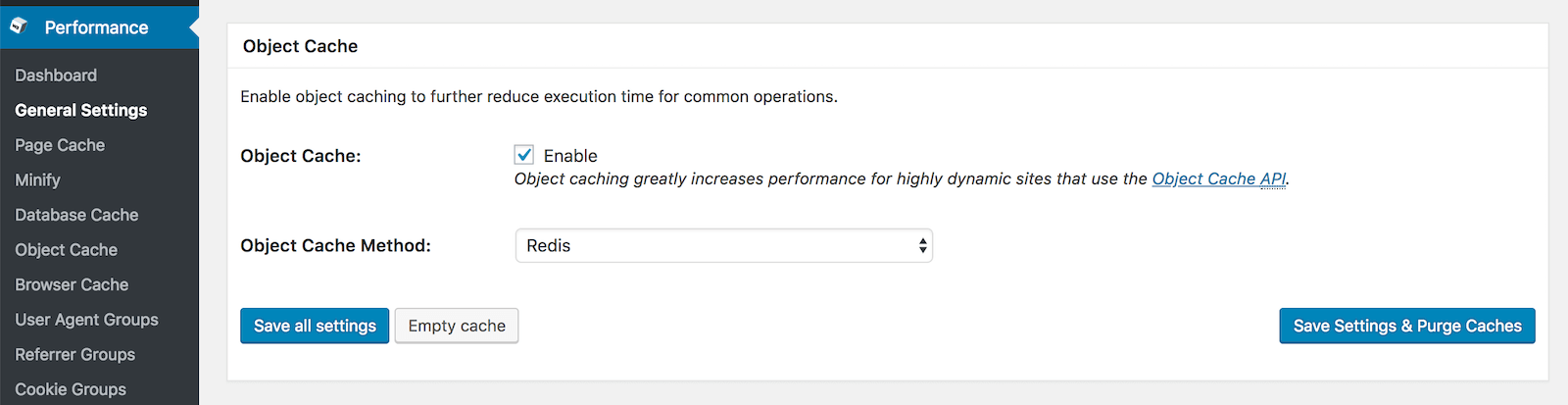
Task: Expand the Object Cache Method dropdown
Action: point(723,246)
